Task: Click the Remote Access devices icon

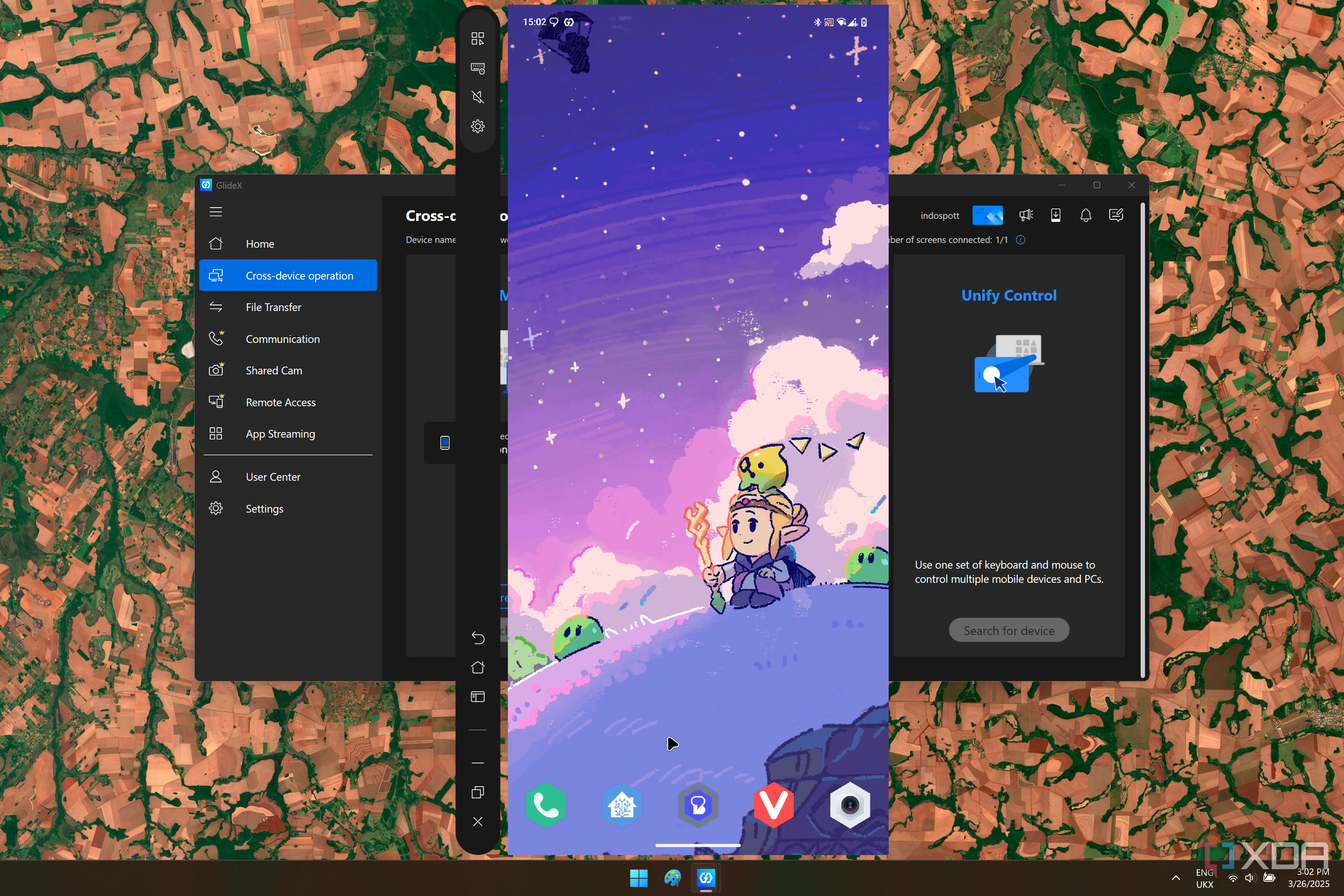Action: pyautogui.click(x=216, y=402)
